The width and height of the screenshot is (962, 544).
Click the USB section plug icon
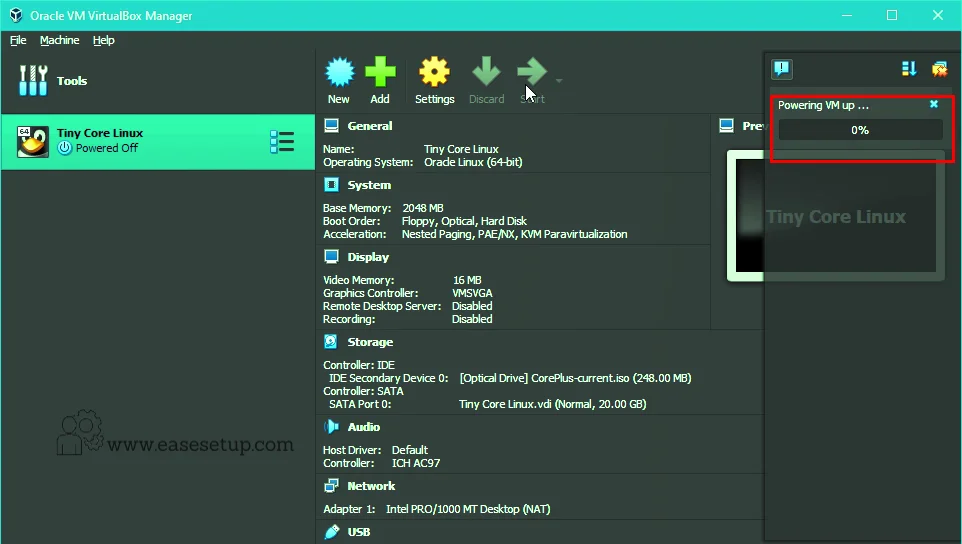[x=332, y=531]
